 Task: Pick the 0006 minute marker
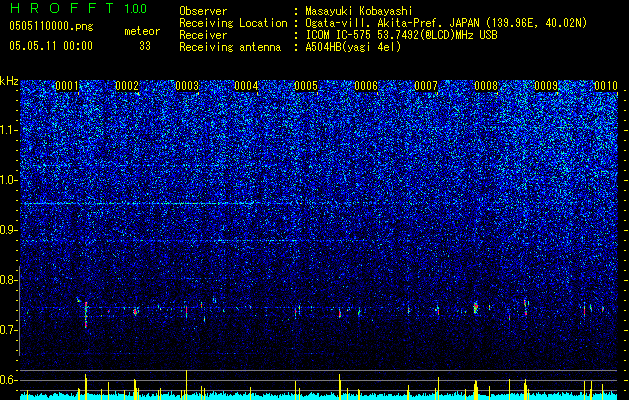pyautogui.click(x=366, y=86)
